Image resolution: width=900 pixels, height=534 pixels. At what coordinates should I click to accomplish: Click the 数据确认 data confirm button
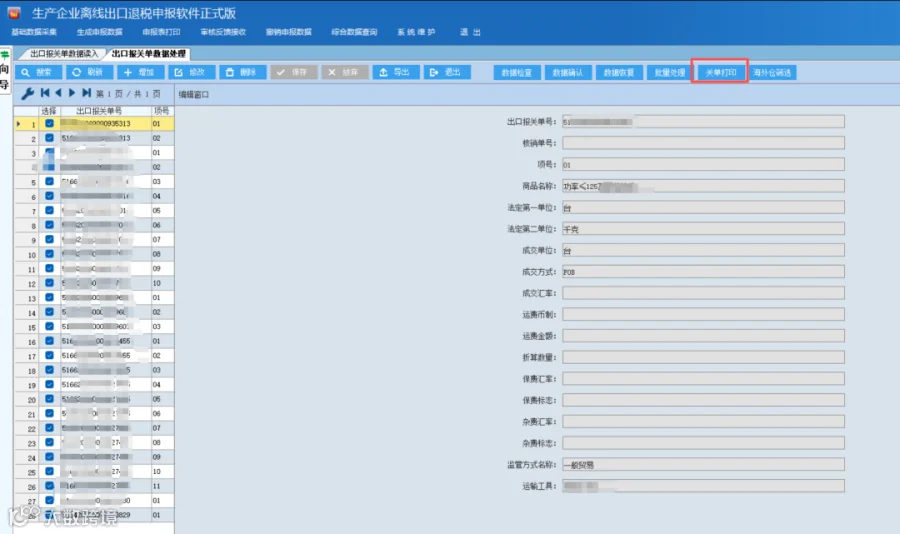point(568,73)
